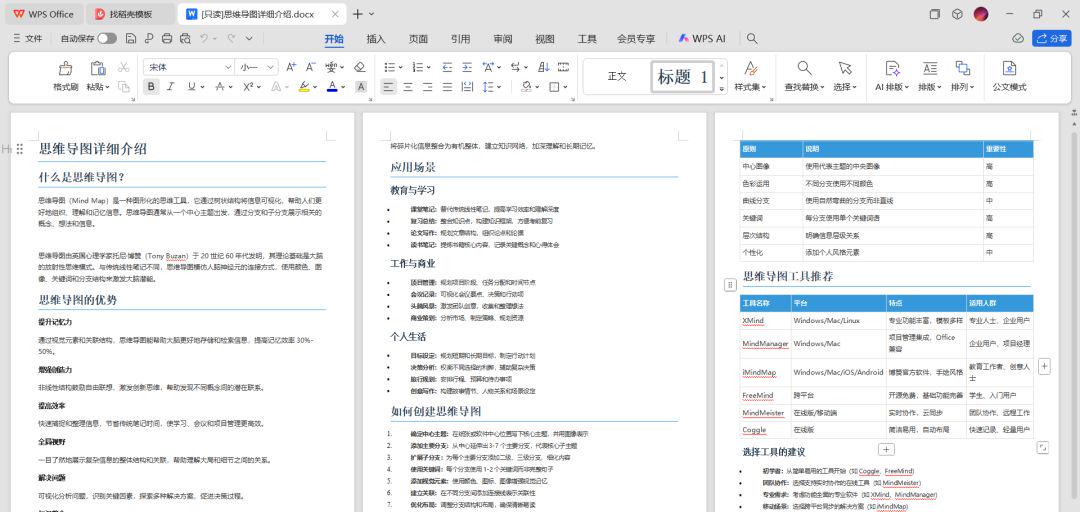The width and height of the screenshot is (1080, 512).
Task: Open the WPS AI button
Action: (702, 39)
